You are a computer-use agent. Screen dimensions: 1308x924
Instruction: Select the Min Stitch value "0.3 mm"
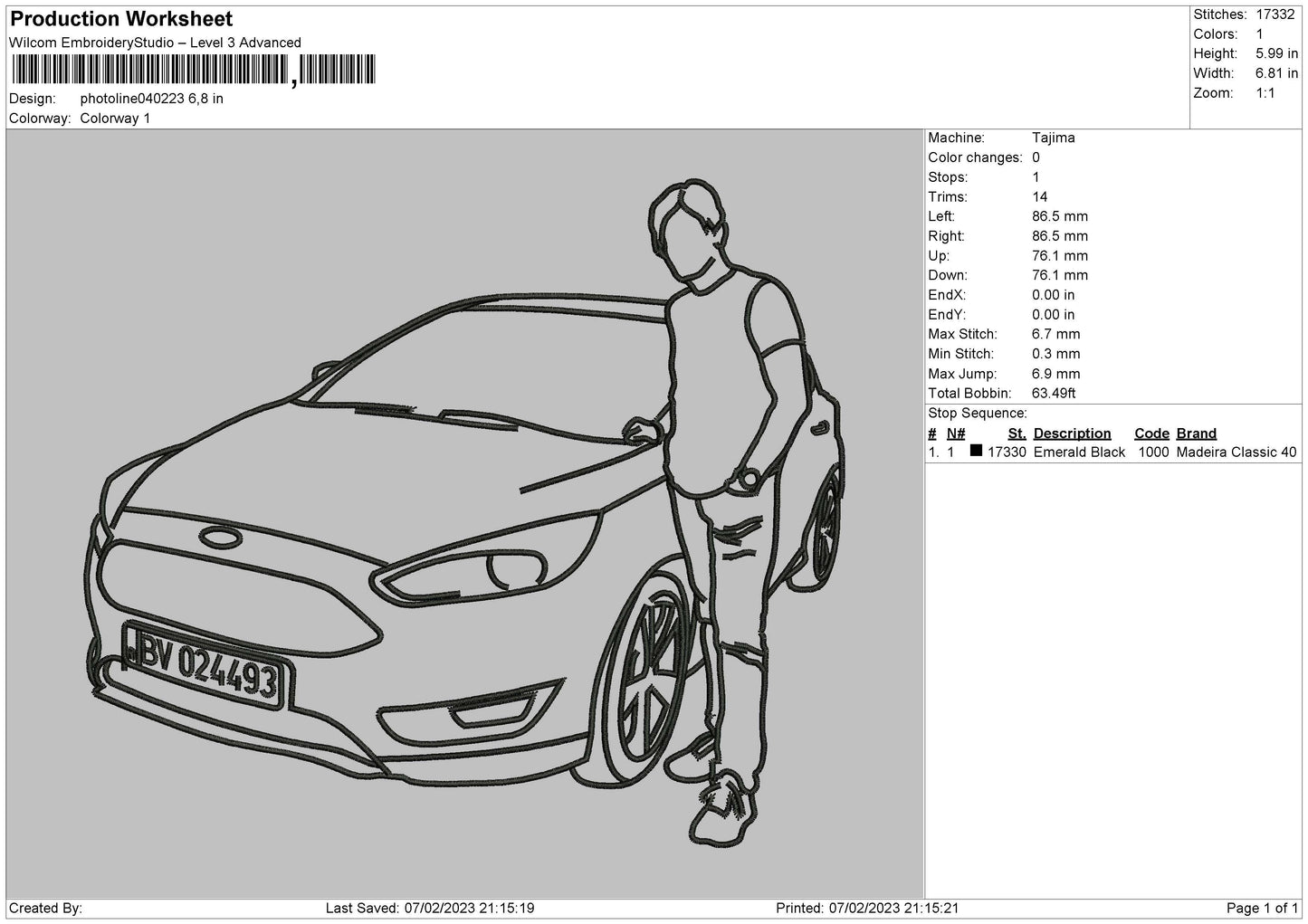(1056, 354)
